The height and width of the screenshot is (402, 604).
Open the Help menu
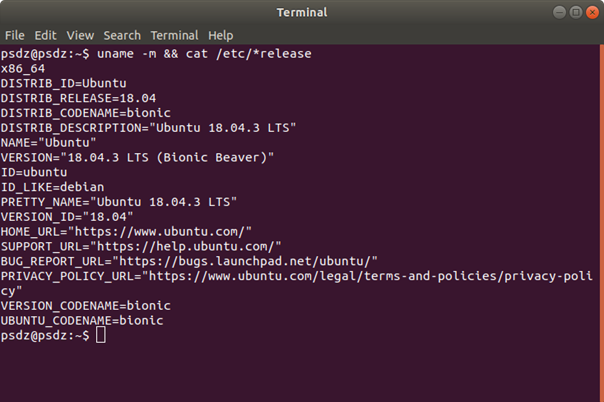coord(221,35)
